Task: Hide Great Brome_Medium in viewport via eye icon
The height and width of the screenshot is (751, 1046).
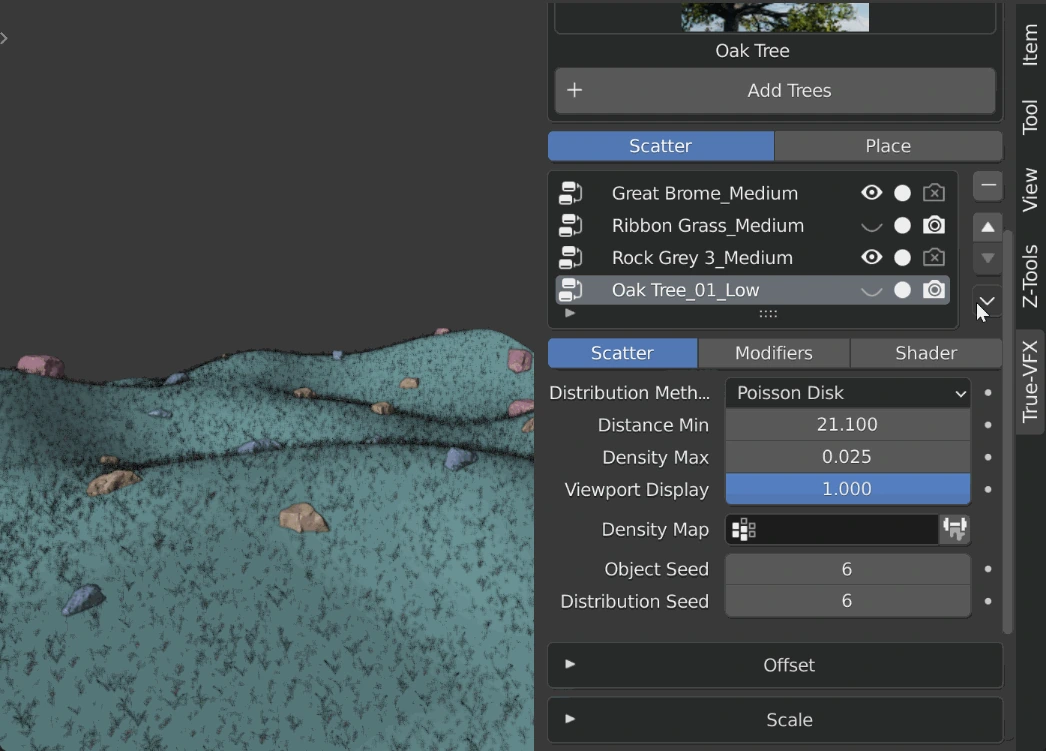Action: click(x=871, y=193)
